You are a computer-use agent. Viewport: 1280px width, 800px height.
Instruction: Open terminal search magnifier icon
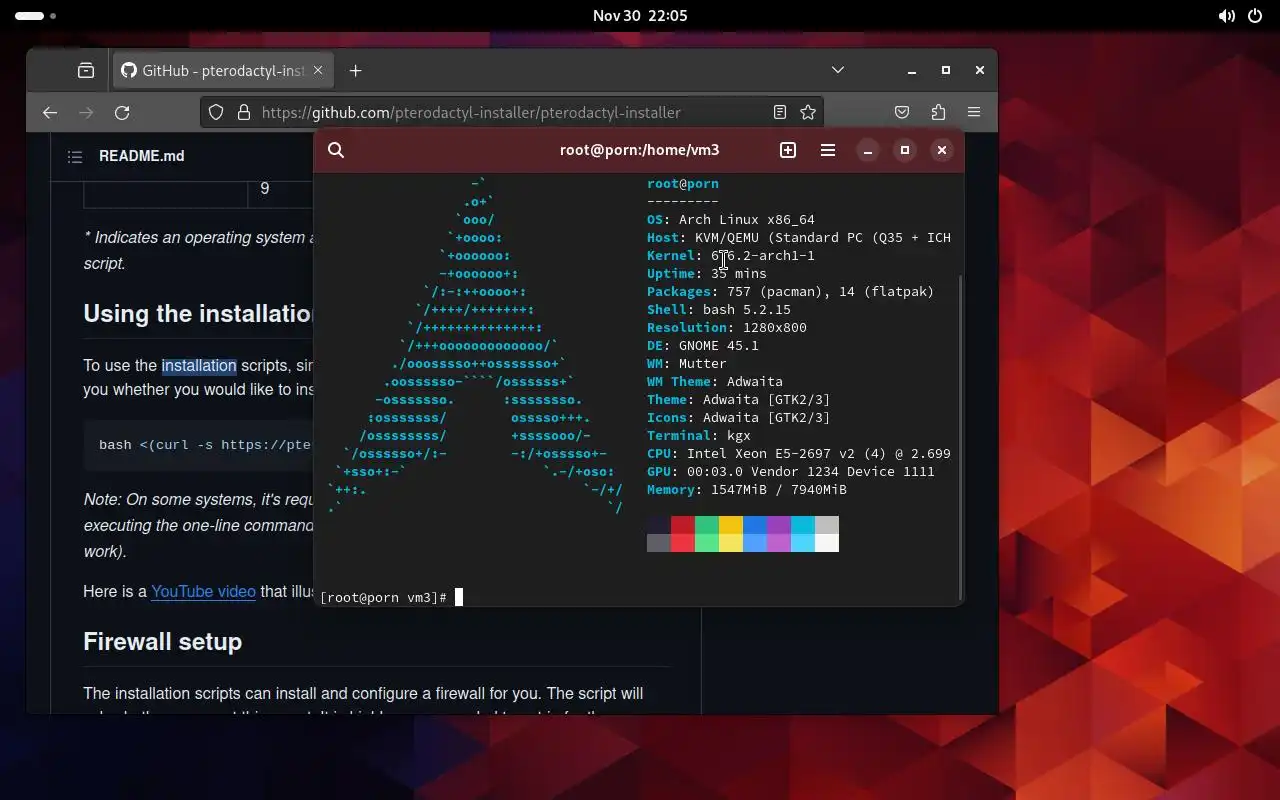pyautogui.click(x=336, y=150)
